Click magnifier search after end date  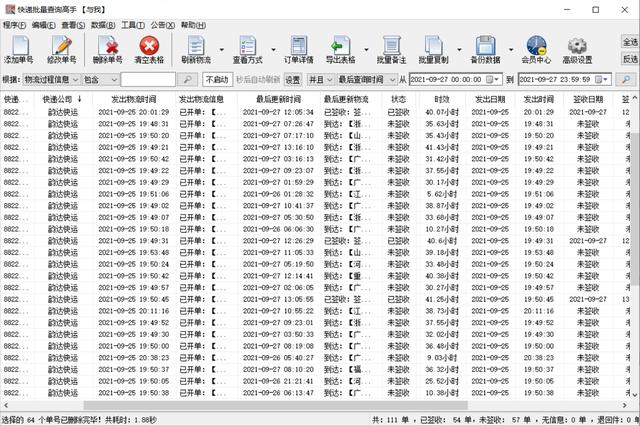[626, 79]
